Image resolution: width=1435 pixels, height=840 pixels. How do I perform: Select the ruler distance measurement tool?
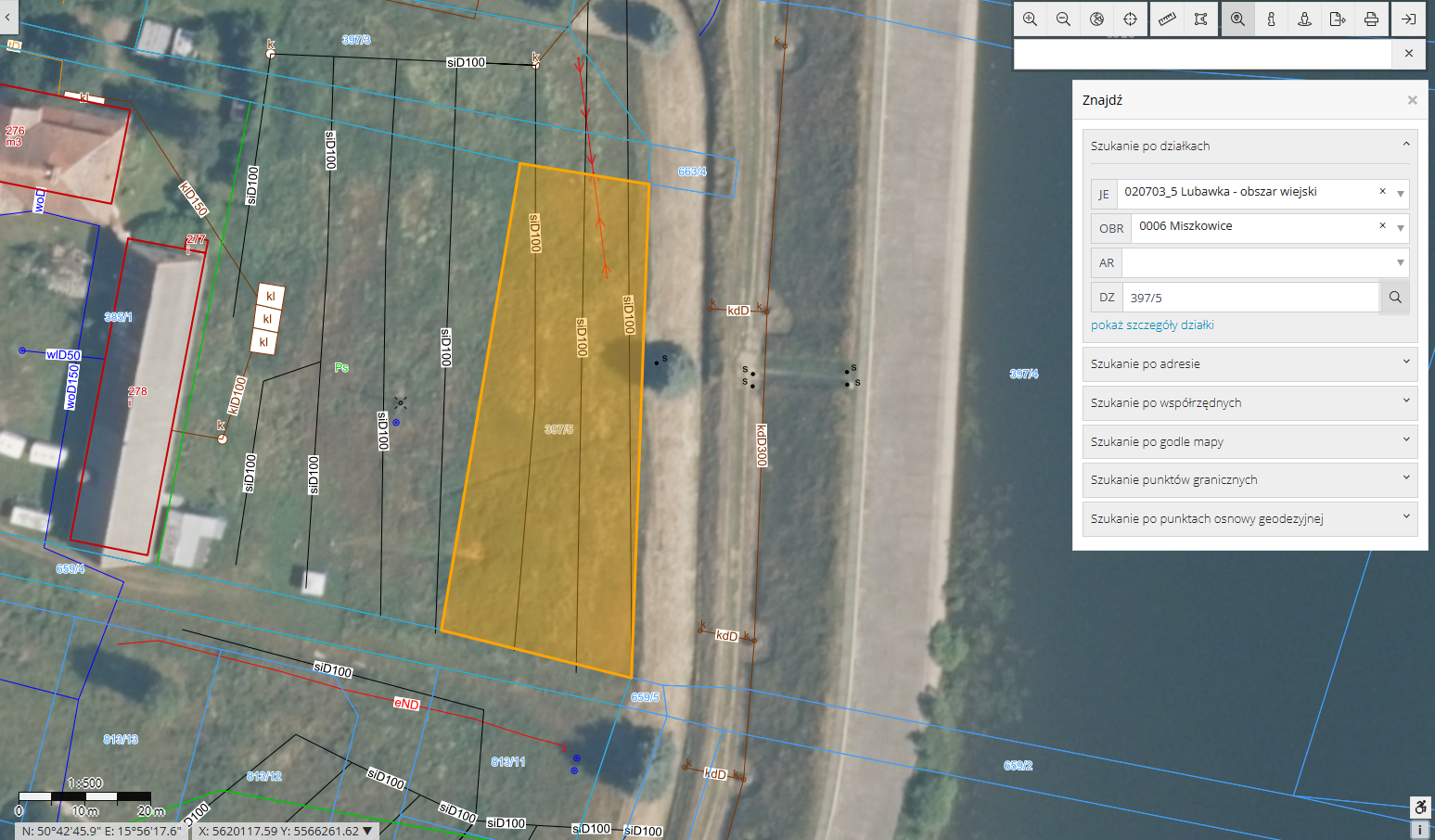tap(1167, 19)
